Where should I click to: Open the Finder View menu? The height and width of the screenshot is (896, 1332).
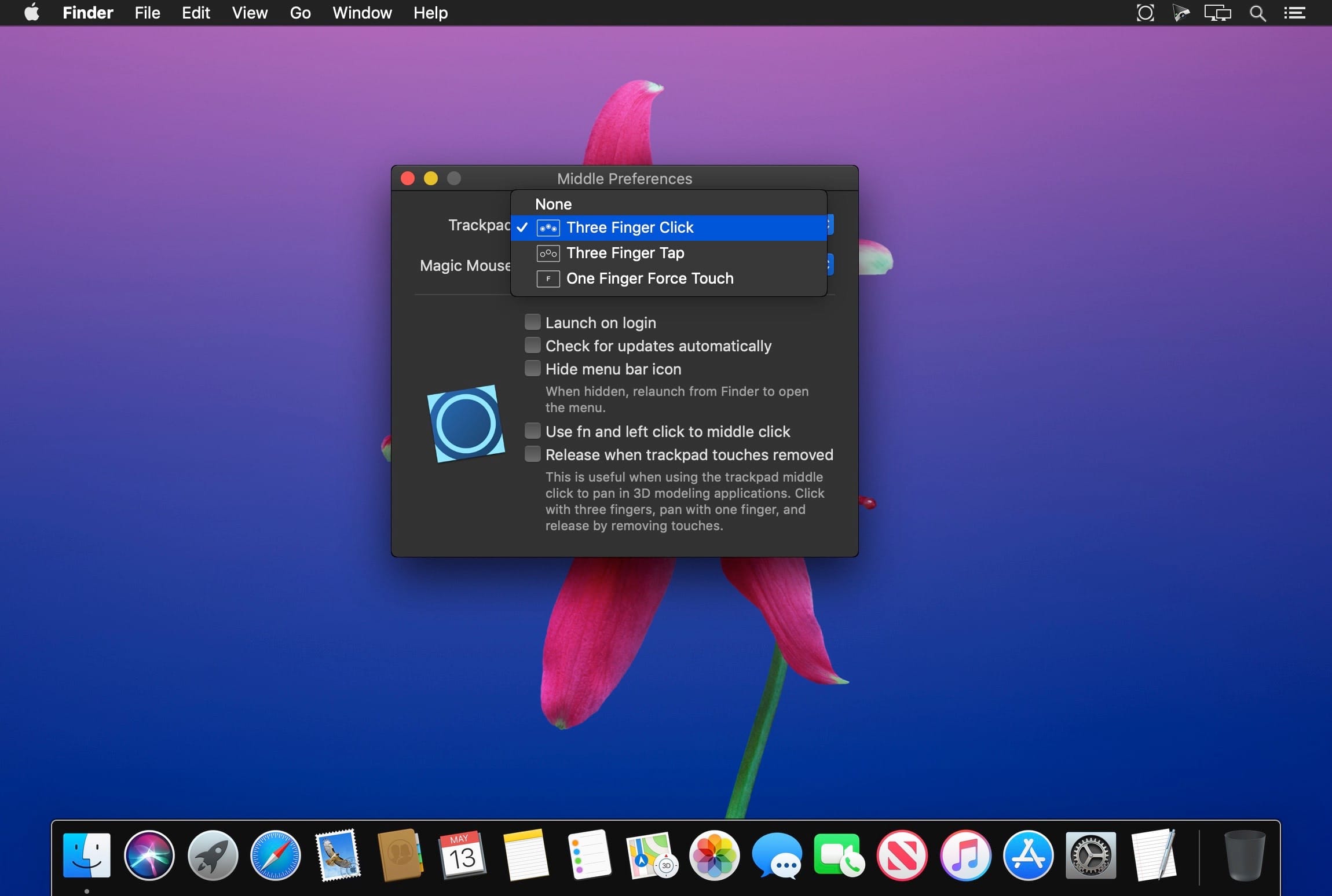[250, 13]
